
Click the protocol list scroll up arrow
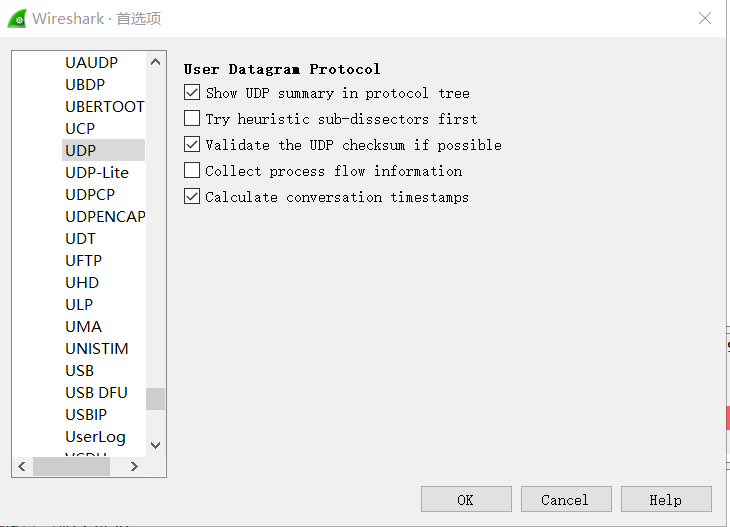[x=155, y=61]
